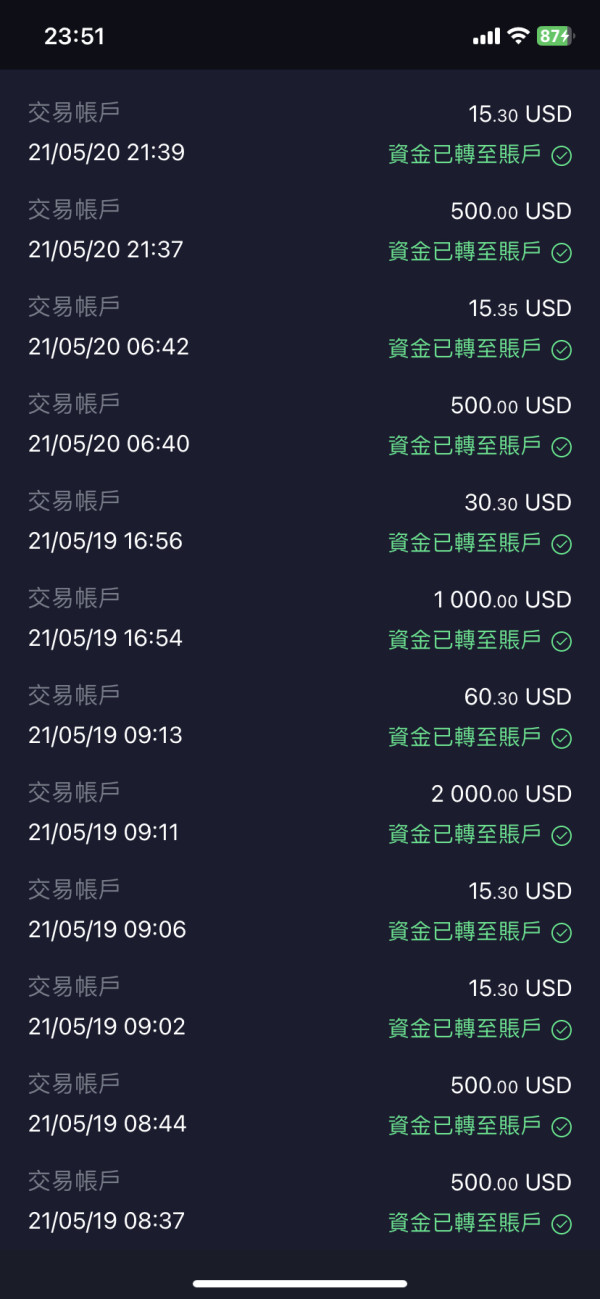This screenshot has width=600, height=1299.
Task: Tap checkmark icon for 21/05/20 21:37 entry
Action: (562, 253)
